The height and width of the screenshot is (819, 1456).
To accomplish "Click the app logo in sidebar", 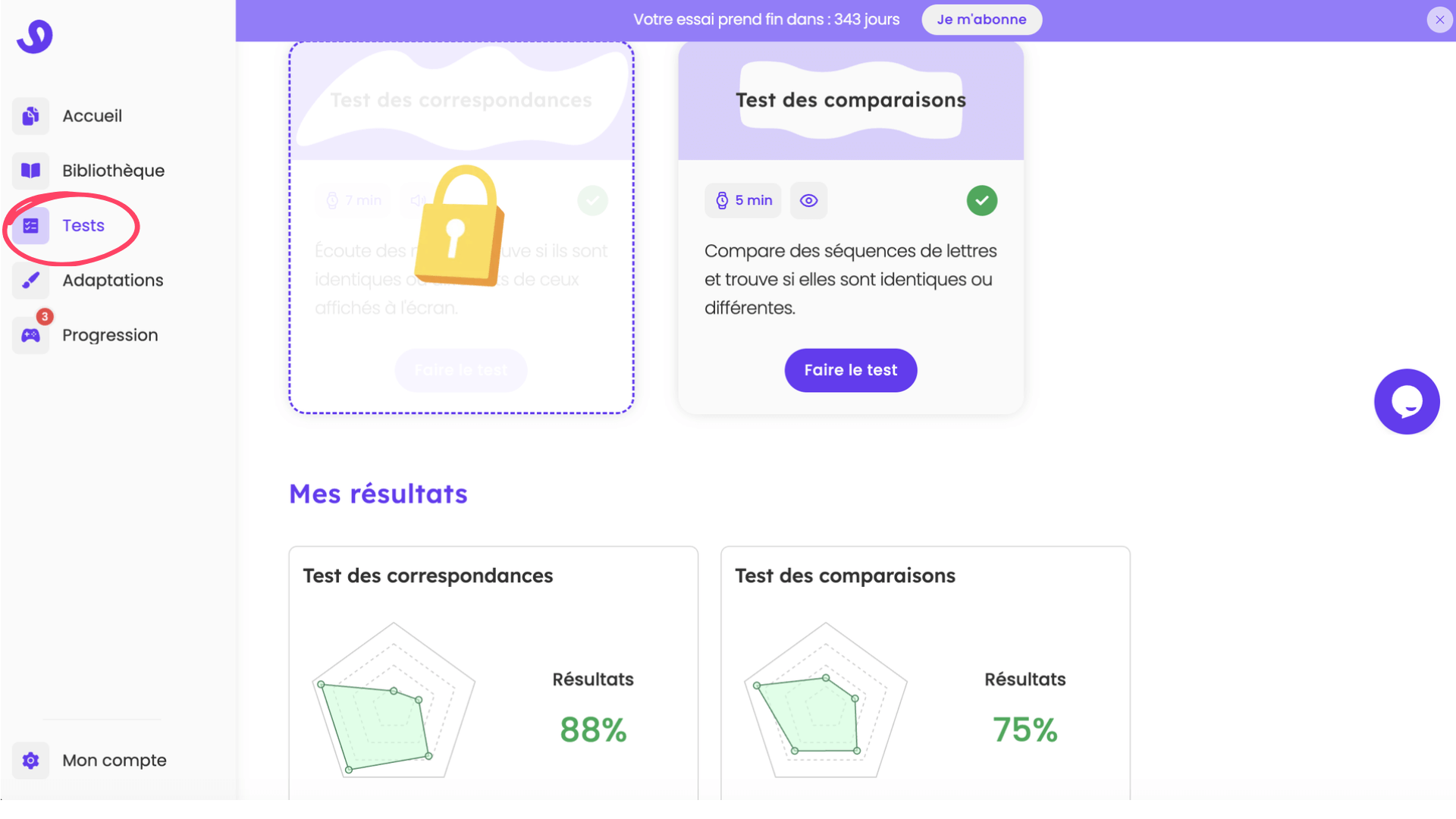I will point(35,36).
